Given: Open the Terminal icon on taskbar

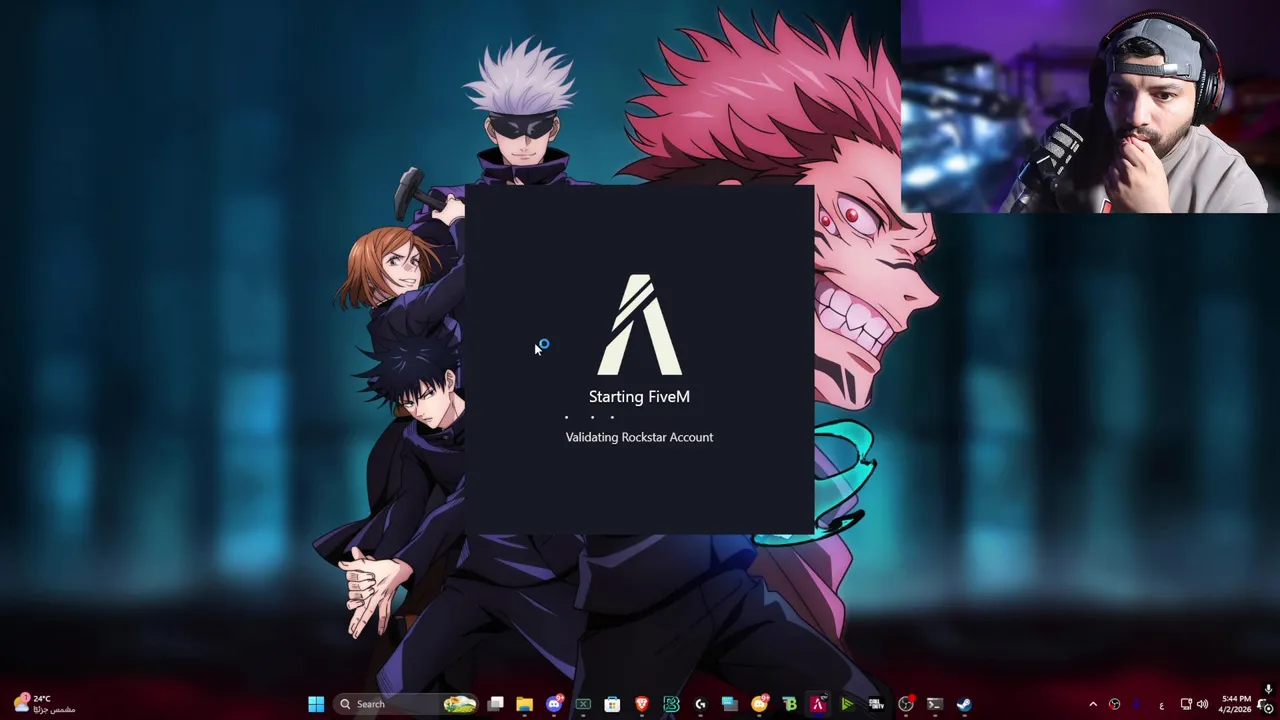Looking at the screenshot, I should [x=935, y=704].
